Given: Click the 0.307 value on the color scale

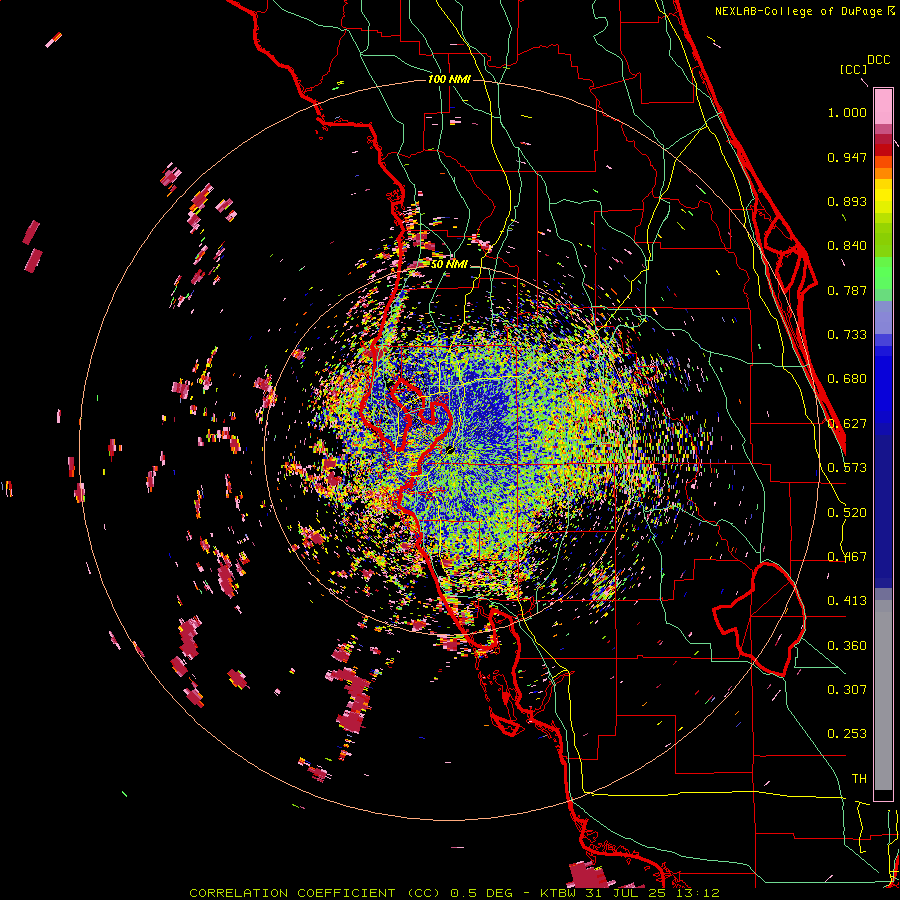Looking at the screenshot, I should (x=847, y=689).
